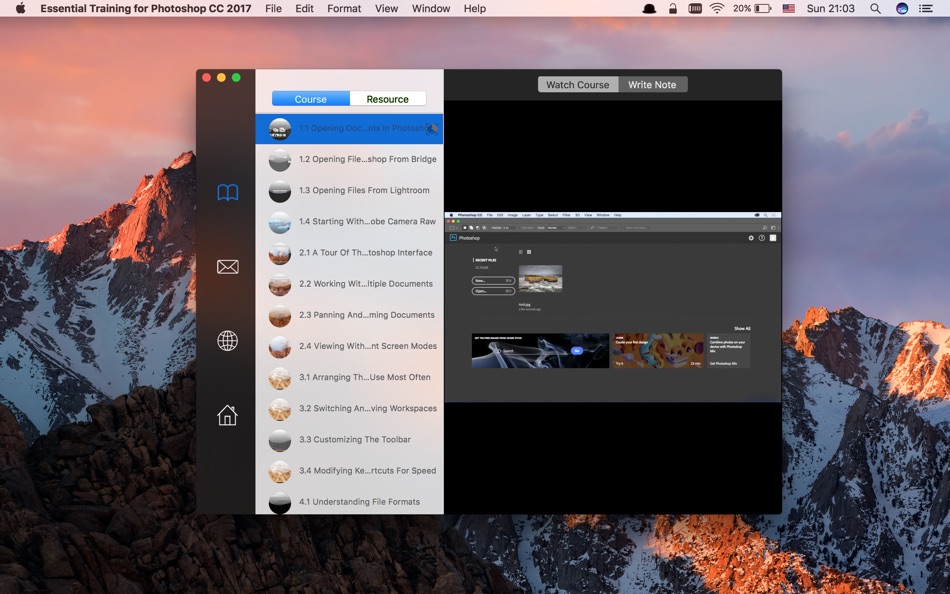Select lesson 1.3 Opening Files From Lightroom
Viewport: 950px width, 594px height.
[x=349, y=190]
